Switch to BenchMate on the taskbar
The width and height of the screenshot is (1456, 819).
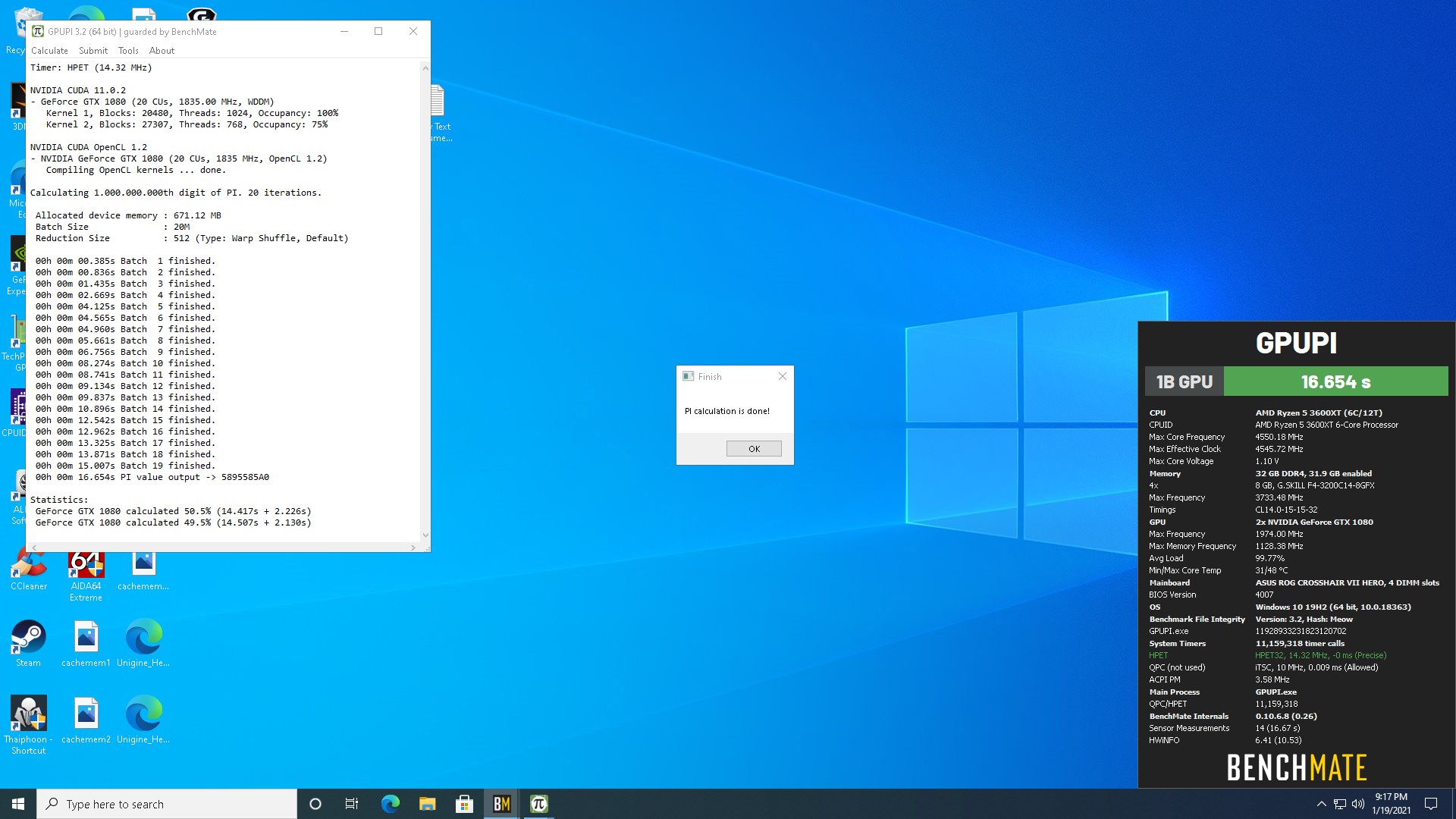pos(501,804)
